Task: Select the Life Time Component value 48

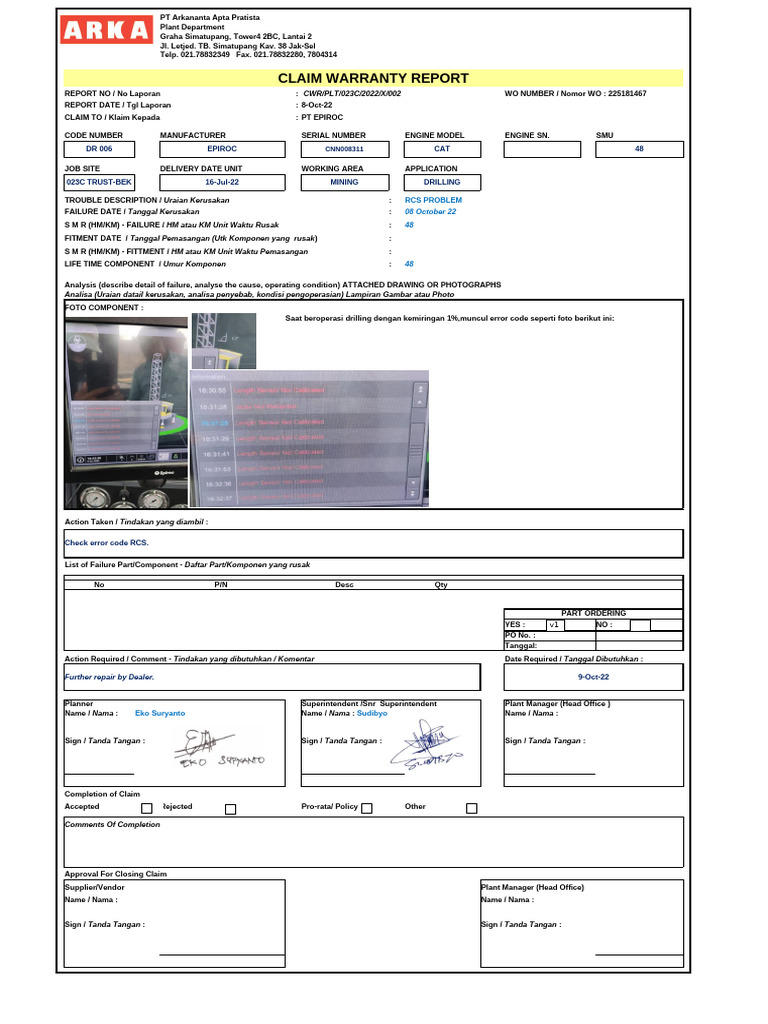Action: [409, 264]
